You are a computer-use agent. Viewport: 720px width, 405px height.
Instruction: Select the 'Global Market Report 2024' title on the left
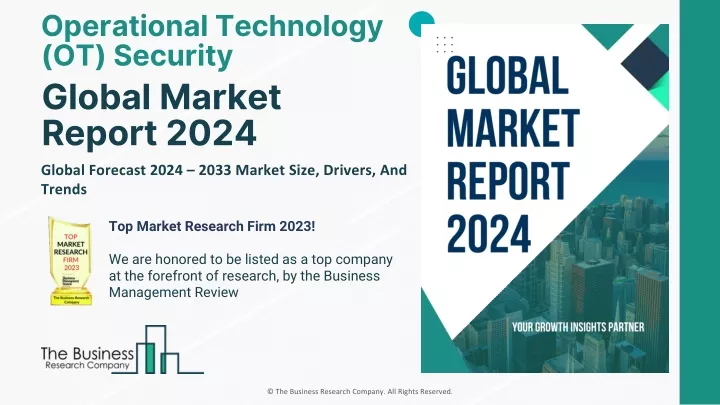161,115
